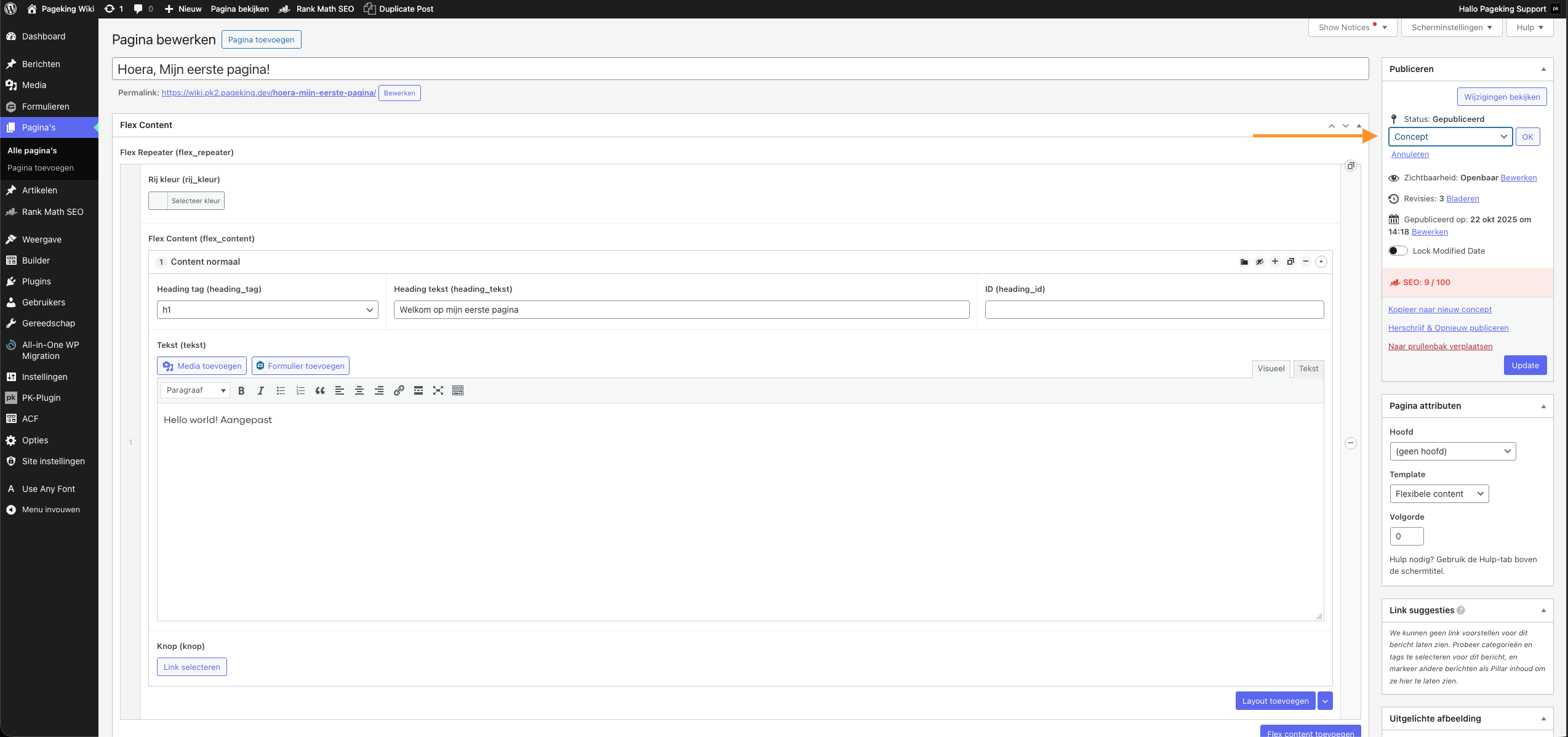Center-align text with toolbar icon
This screenshot has height=737, width=1568.
pos(359,390)
